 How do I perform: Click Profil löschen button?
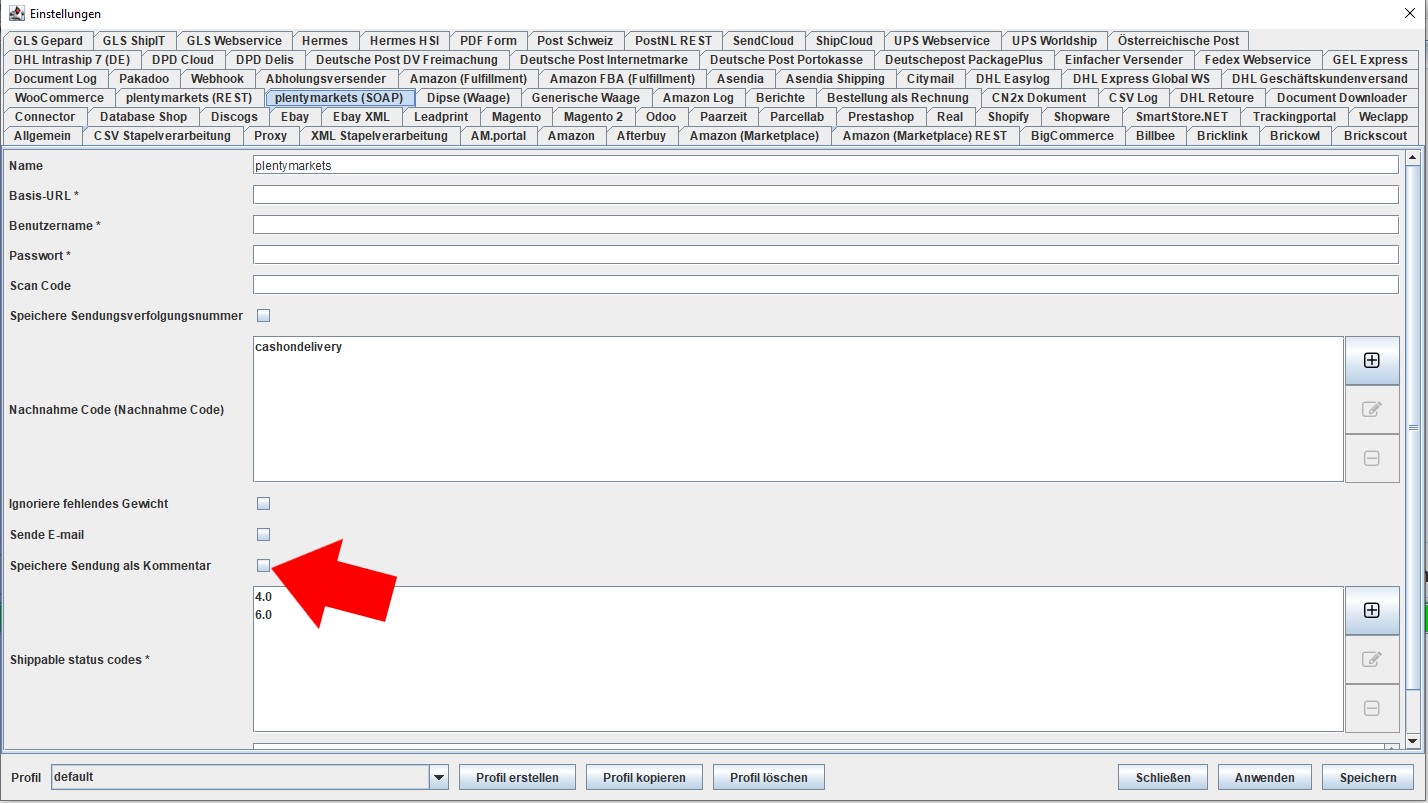click(x=769, y=777)
